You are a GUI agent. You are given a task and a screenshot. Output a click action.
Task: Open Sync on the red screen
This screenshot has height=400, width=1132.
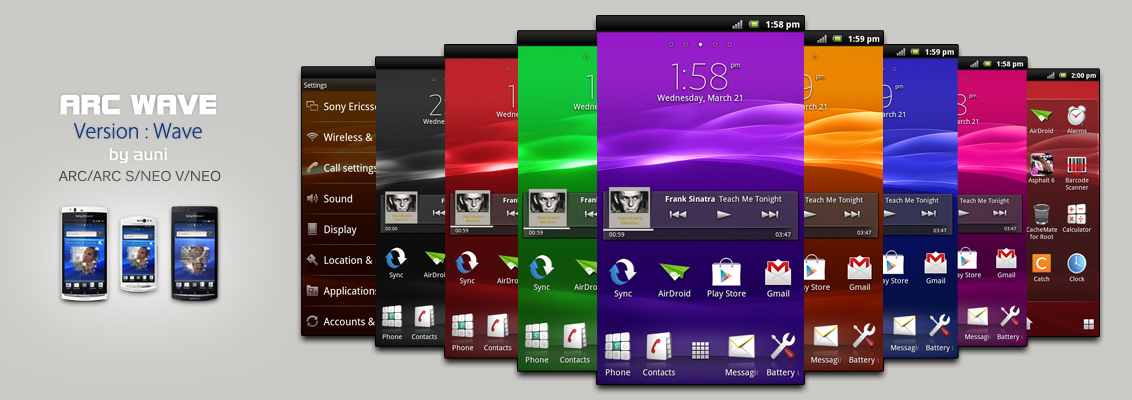467,266
